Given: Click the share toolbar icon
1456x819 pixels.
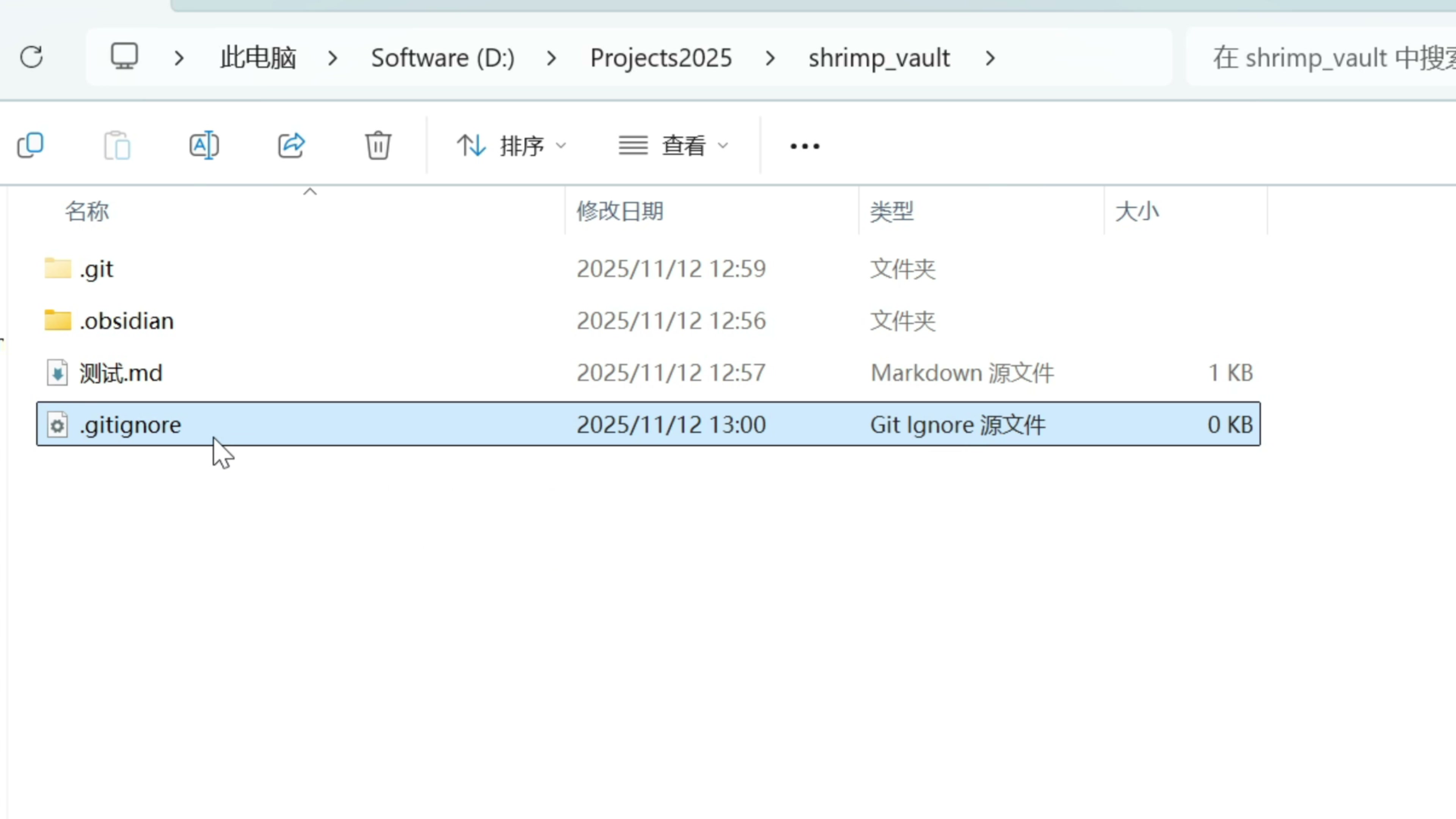Looking at the screenshot, I should 292,146.
